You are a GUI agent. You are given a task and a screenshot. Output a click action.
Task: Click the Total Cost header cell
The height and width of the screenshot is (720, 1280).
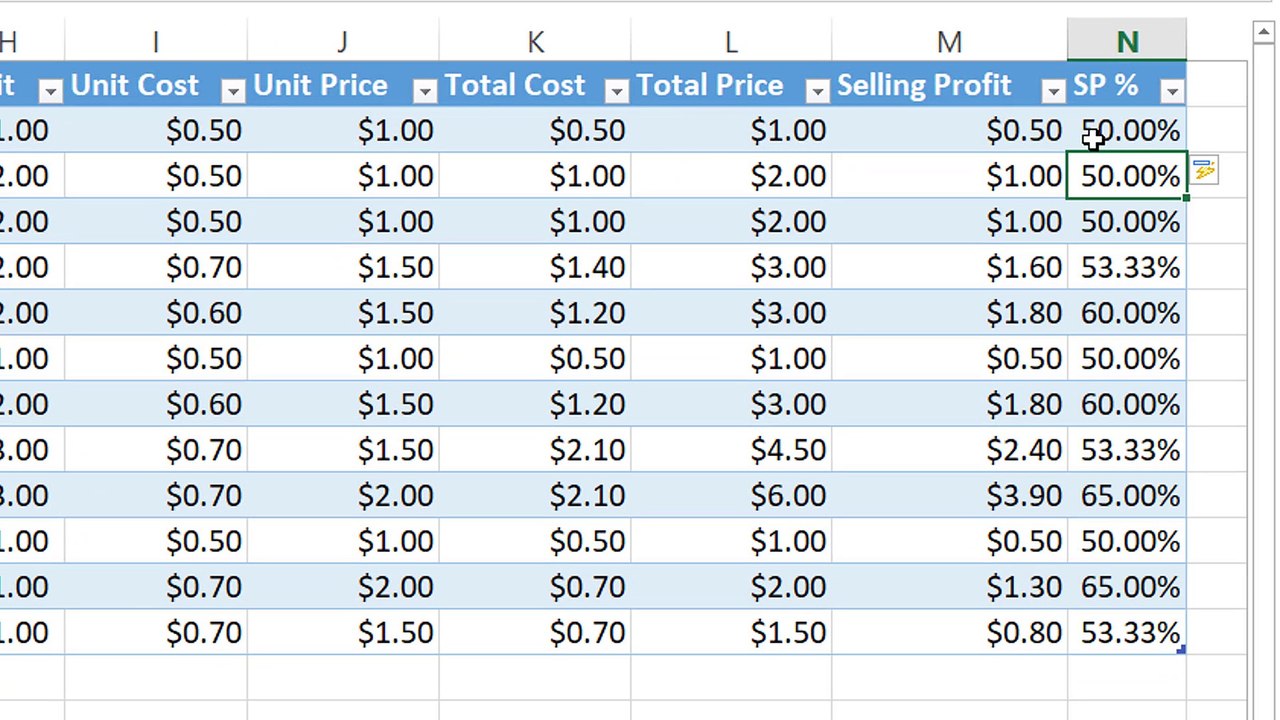tap(535, 85)
